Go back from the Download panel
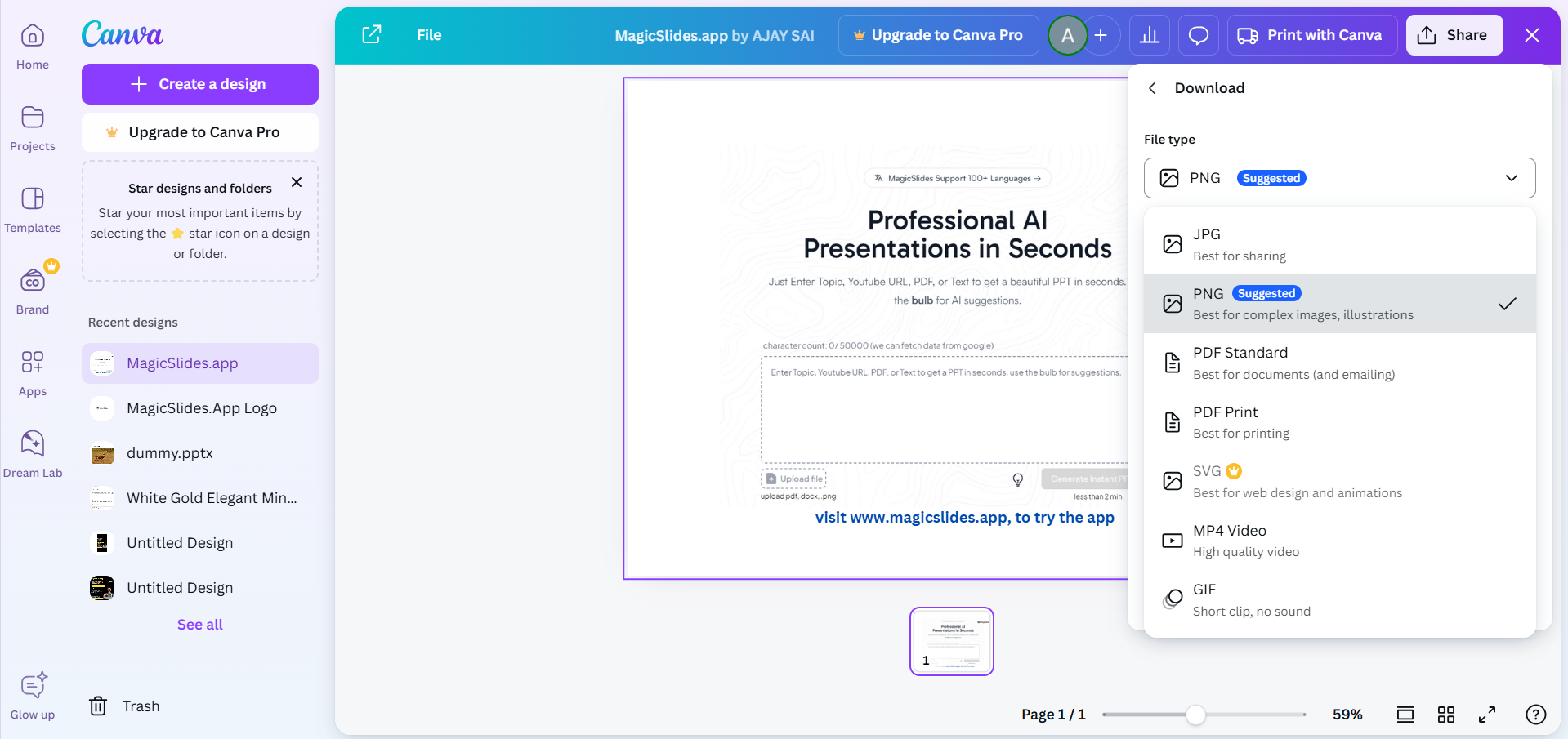The width and height of the screenshot is (1568, 739). pos(1152,88)
